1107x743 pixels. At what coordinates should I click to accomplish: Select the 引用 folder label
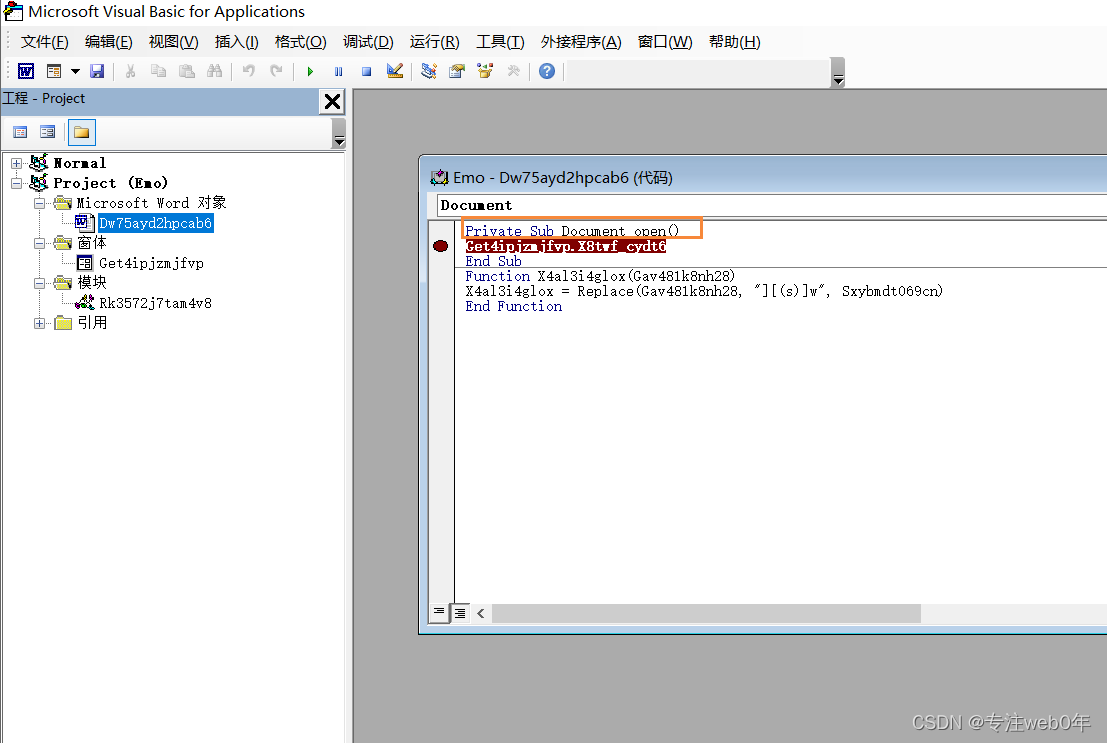coord(92,323)
